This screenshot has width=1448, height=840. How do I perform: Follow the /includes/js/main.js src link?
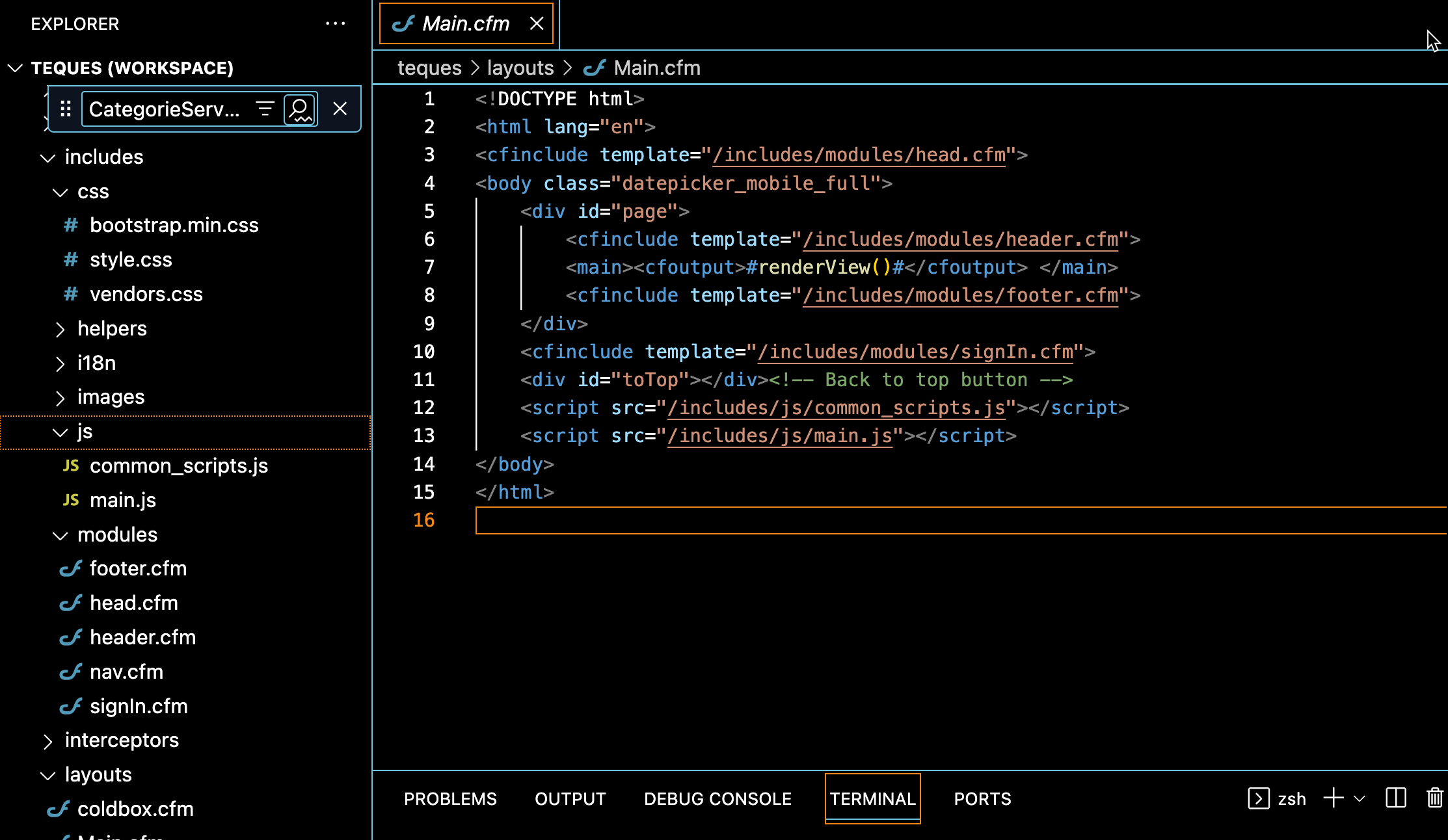(780, 436)
